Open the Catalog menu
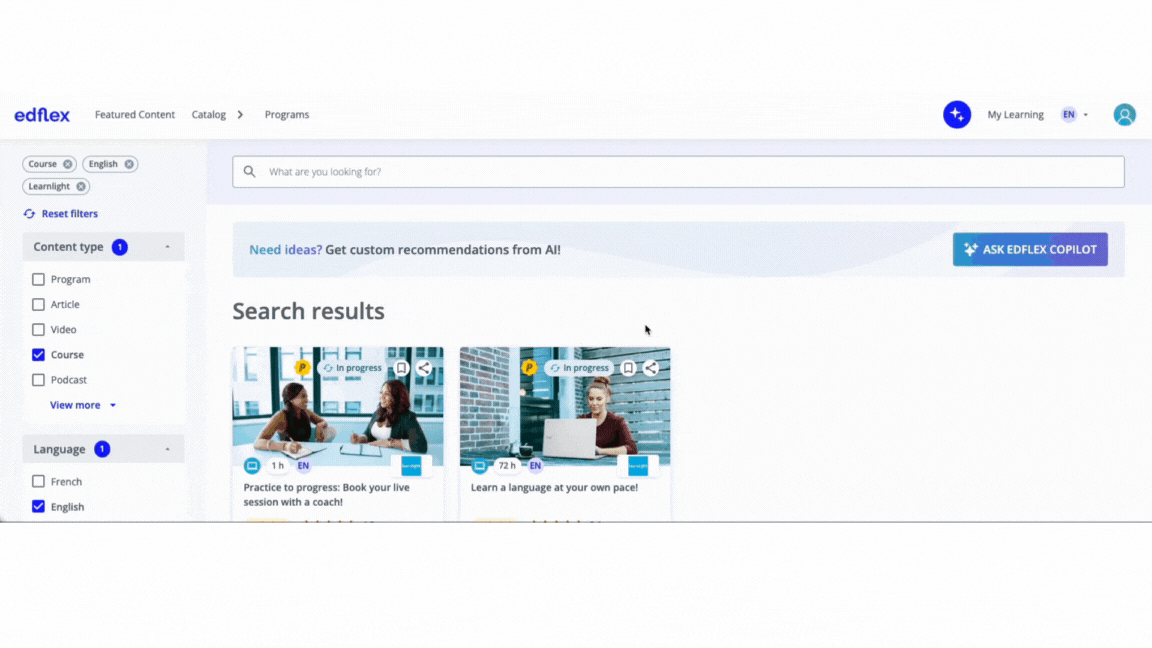The image size is (1152, 648). (209, 115)
